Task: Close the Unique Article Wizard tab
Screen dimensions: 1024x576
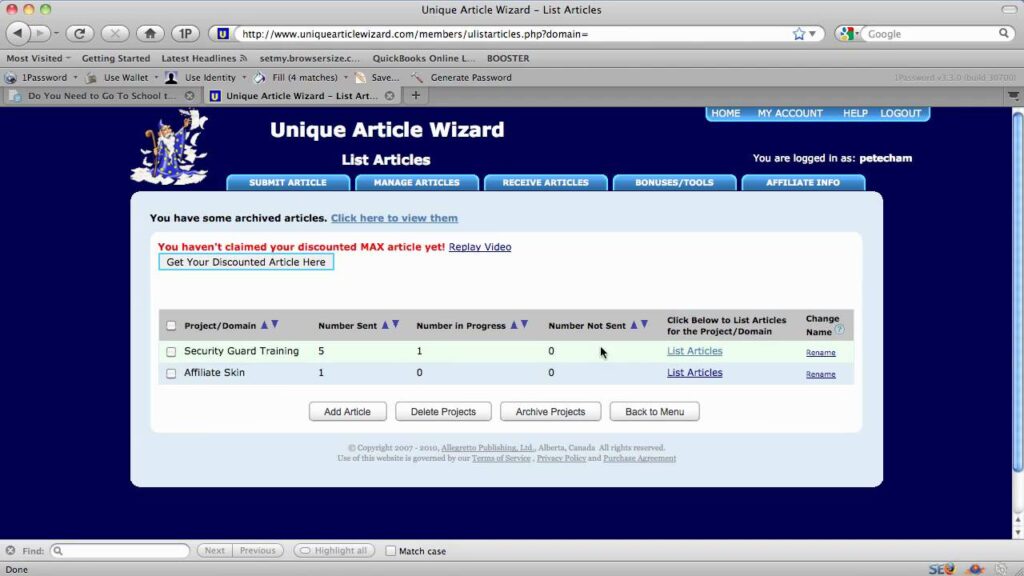Action: pos(389,95)
